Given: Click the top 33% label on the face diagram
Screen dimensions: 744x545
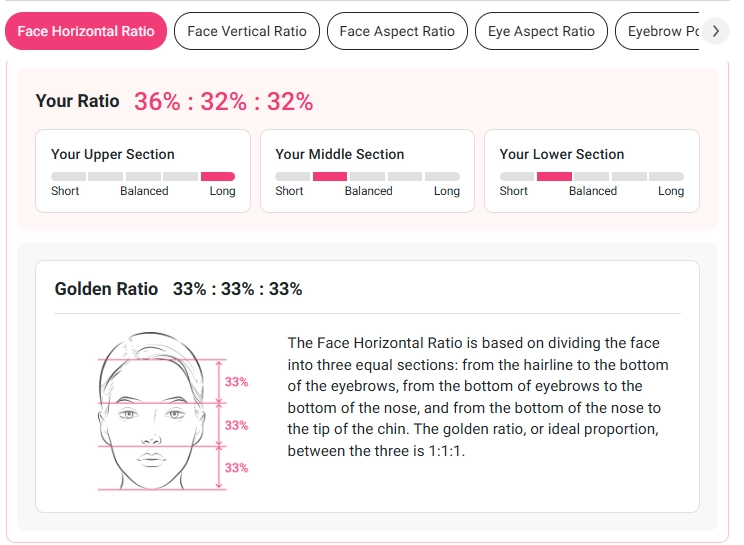Looking at the screenshot, I should pos(237,382).
